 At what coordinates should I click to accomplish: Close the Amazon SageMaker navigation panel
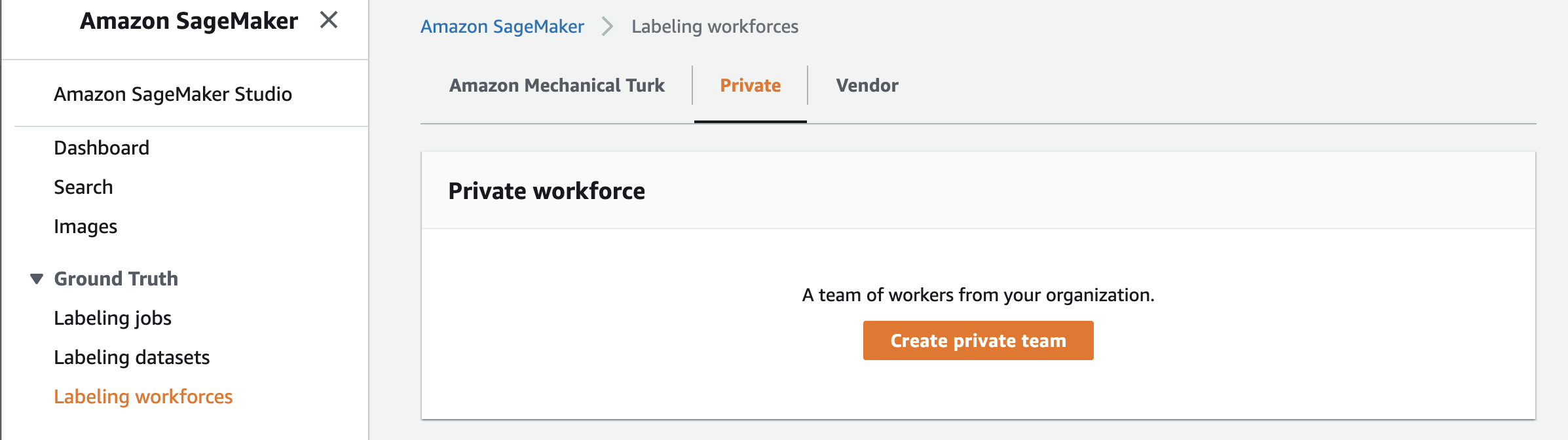point(329,20)
